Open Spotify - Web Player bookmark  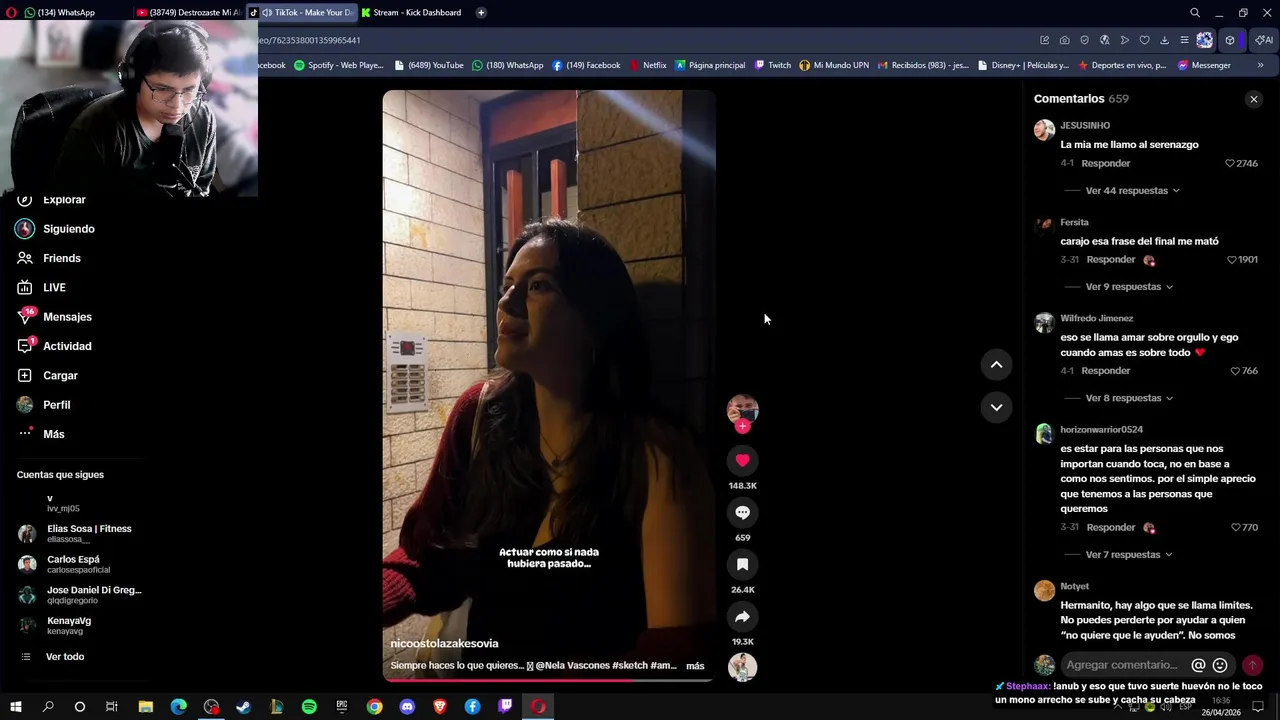338,65
